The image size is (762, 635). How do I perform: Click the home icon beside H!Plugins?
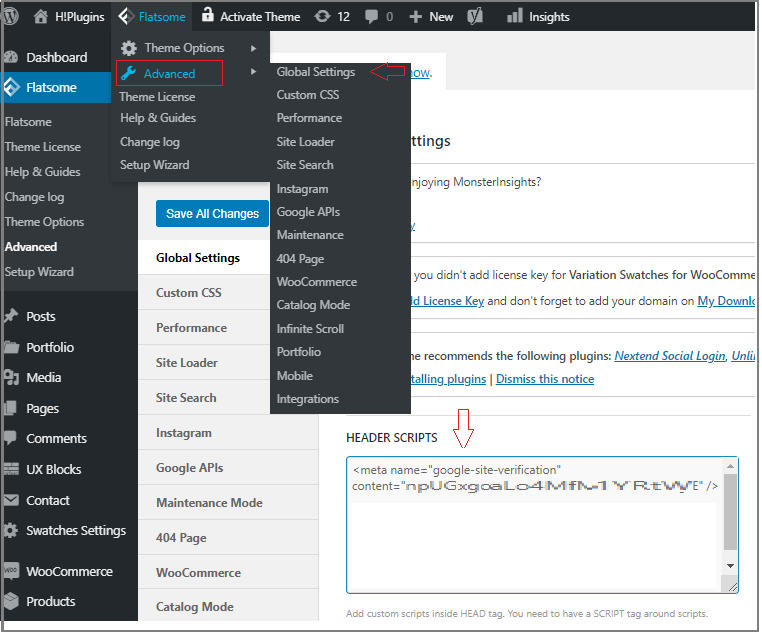[x=41, y=17]
